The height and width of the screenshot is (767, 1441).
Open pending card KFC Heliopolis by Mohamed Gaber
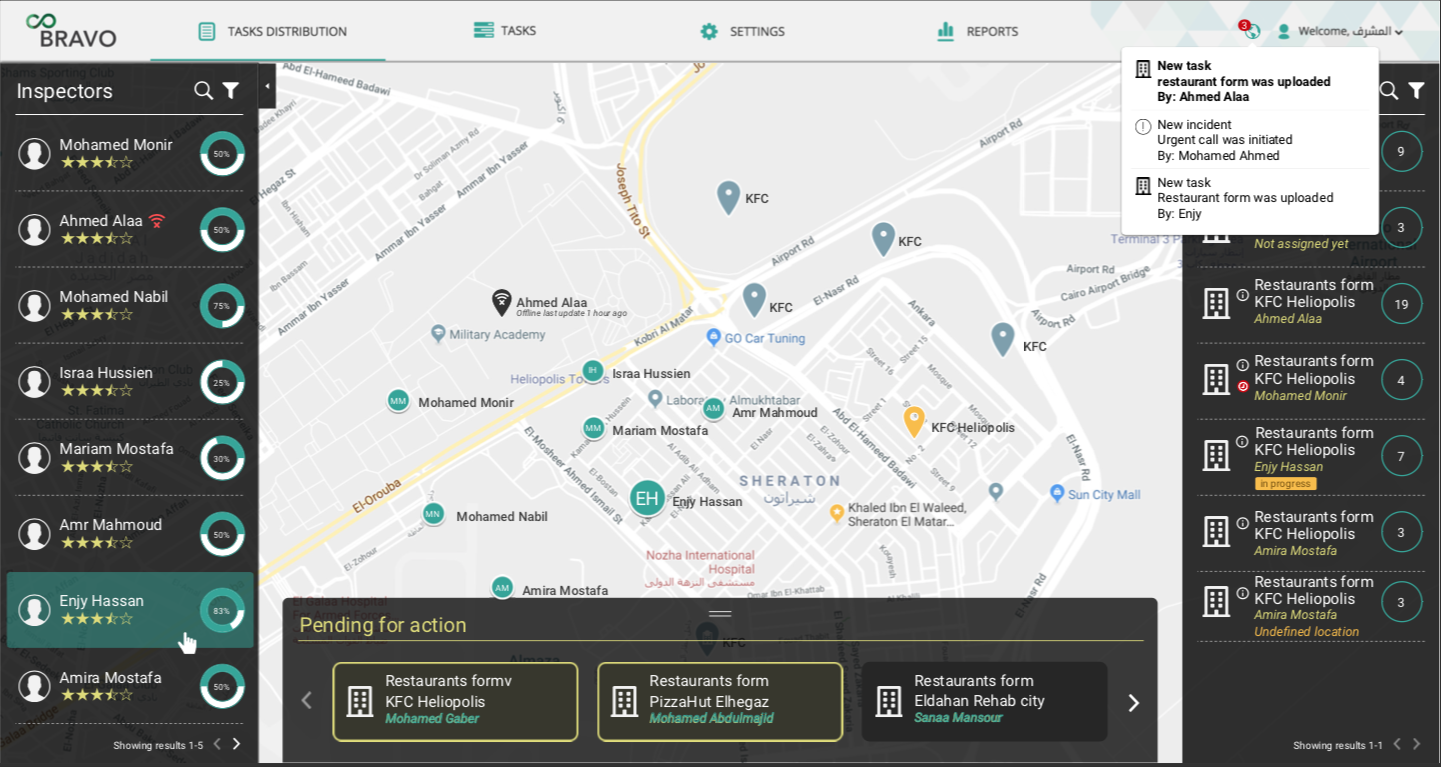pos(455,701)
